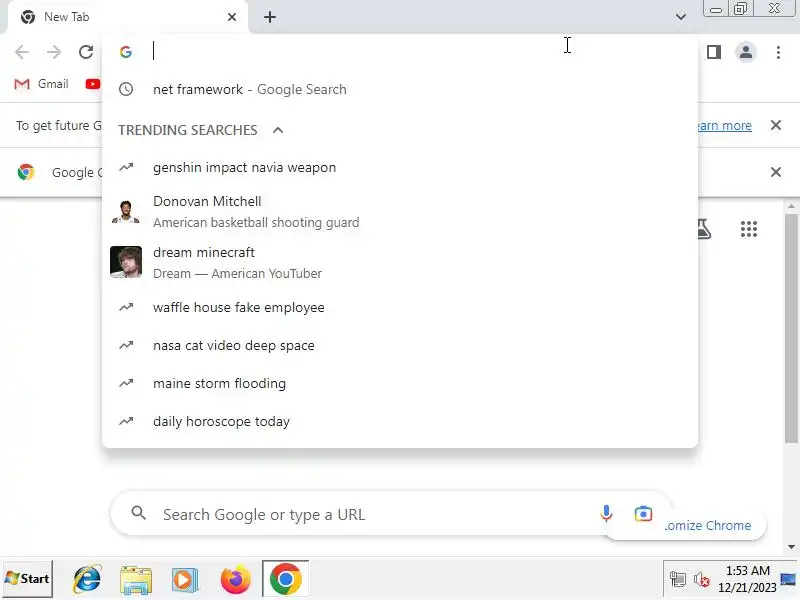Click the browser back arrow
This screenshot has height=600, width=800.
coord(22,52)
